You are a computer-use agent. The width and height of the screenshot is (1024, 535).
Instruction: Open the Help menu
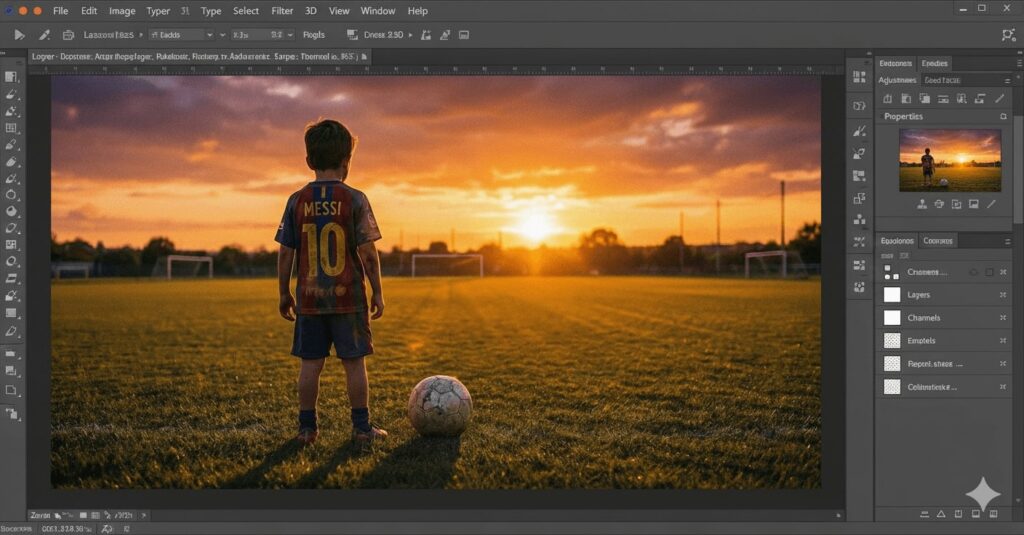(418, 10)
